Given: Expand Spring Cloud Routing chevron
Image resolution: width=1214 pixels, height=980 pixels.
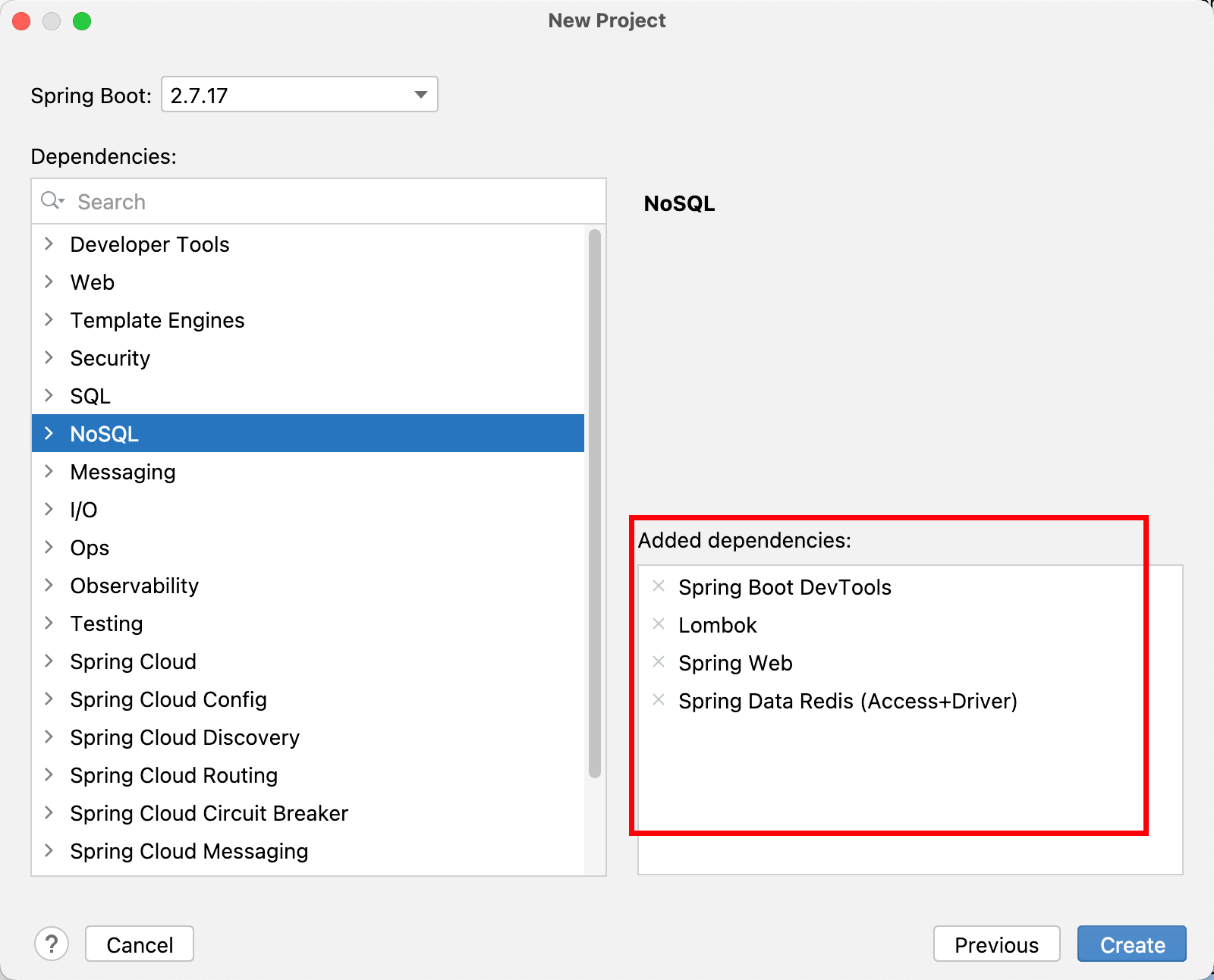Looking at the screenshot, I should coord(49,774).
